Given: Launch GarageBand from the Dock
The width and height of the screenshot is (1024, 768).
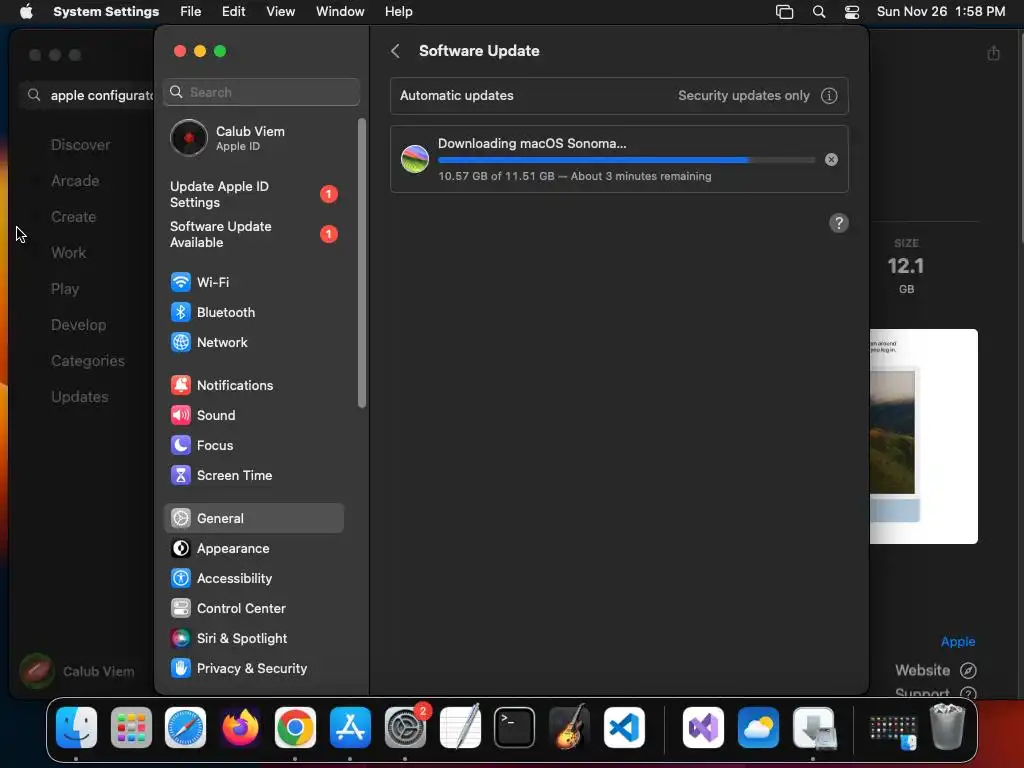Looking at the screenshot, I should pyautogui.click(x=569, y=728).
